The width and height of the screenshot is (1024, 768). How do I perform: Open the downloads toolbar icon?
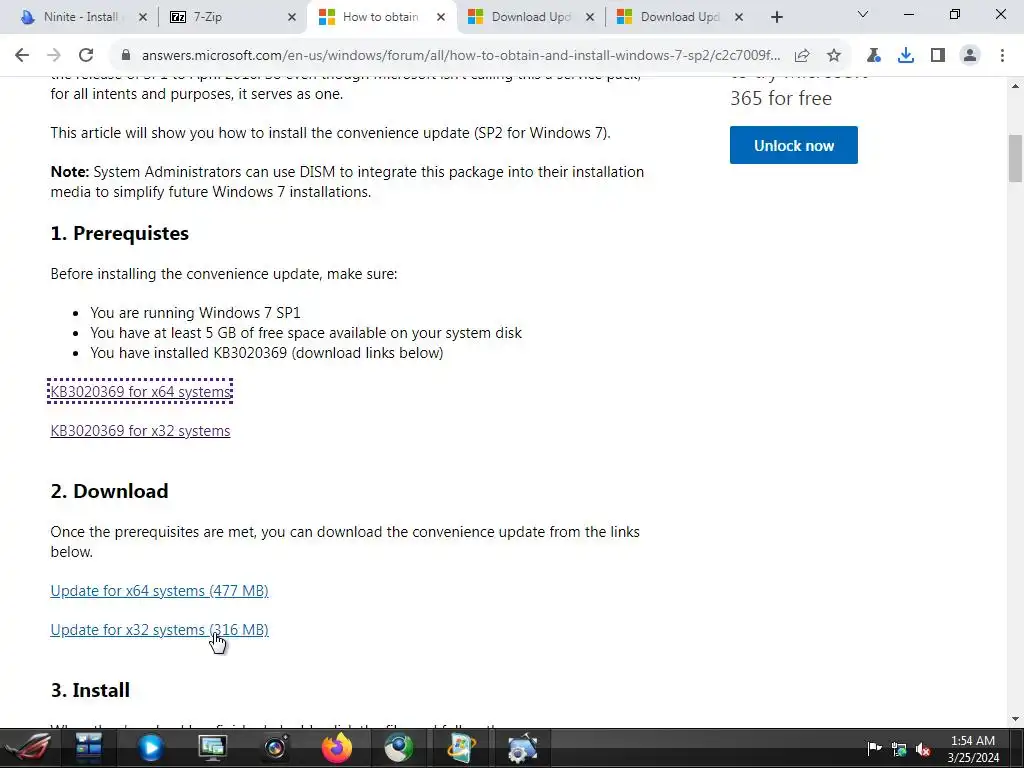pos(906,55)
